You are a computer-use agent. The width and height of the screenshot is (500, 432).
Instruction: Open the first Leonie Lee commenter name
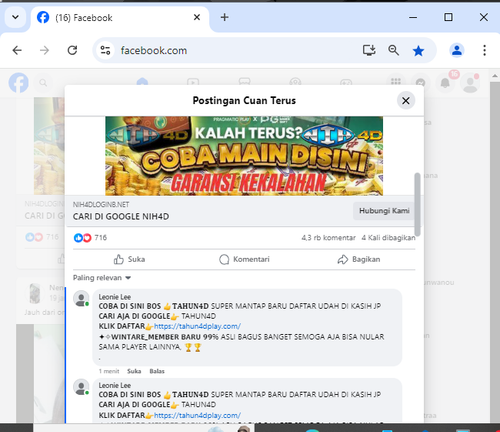pyautogui.click(x=114, y=297)
